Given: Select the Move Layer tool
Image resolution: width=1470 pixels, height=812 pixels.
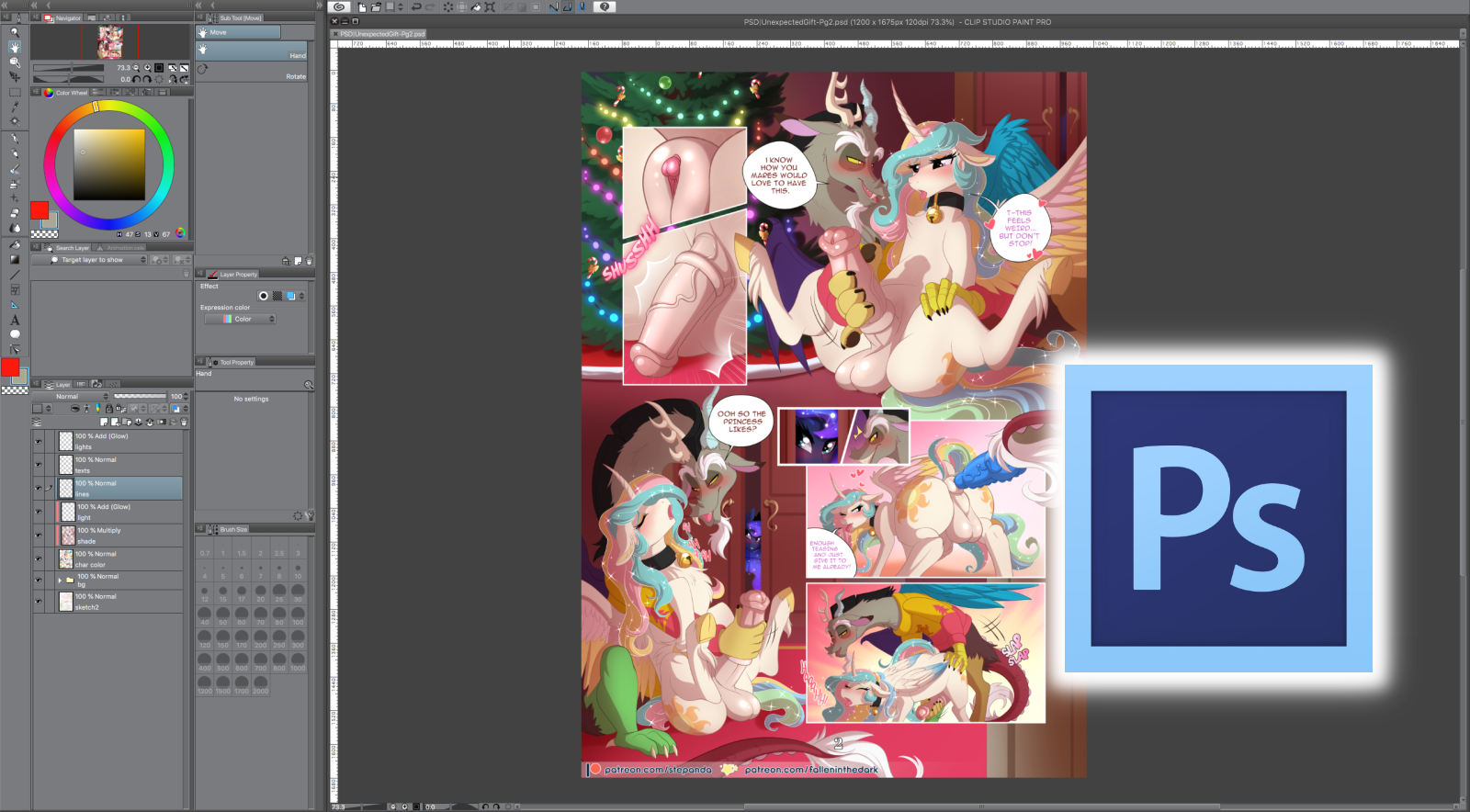Looking at the screenshot, I should [15, 77].
